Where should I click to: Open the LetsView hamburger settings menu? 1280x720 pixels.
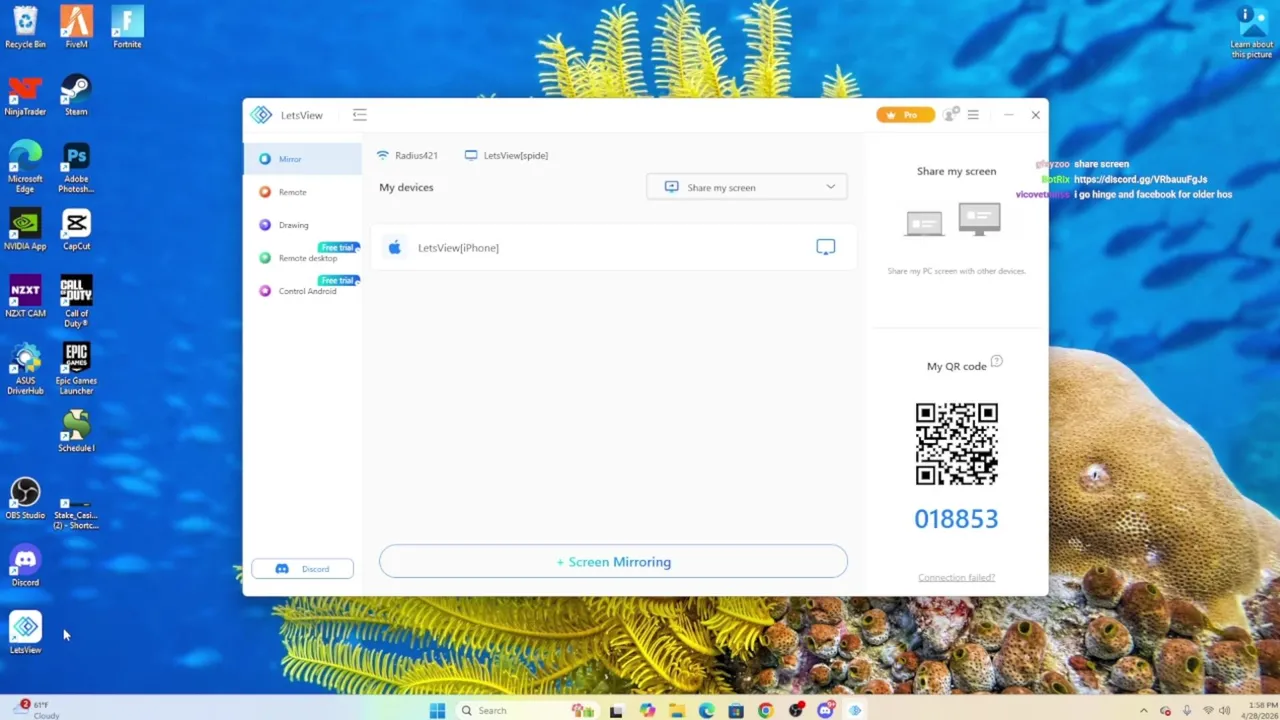[x=973, y=115]
